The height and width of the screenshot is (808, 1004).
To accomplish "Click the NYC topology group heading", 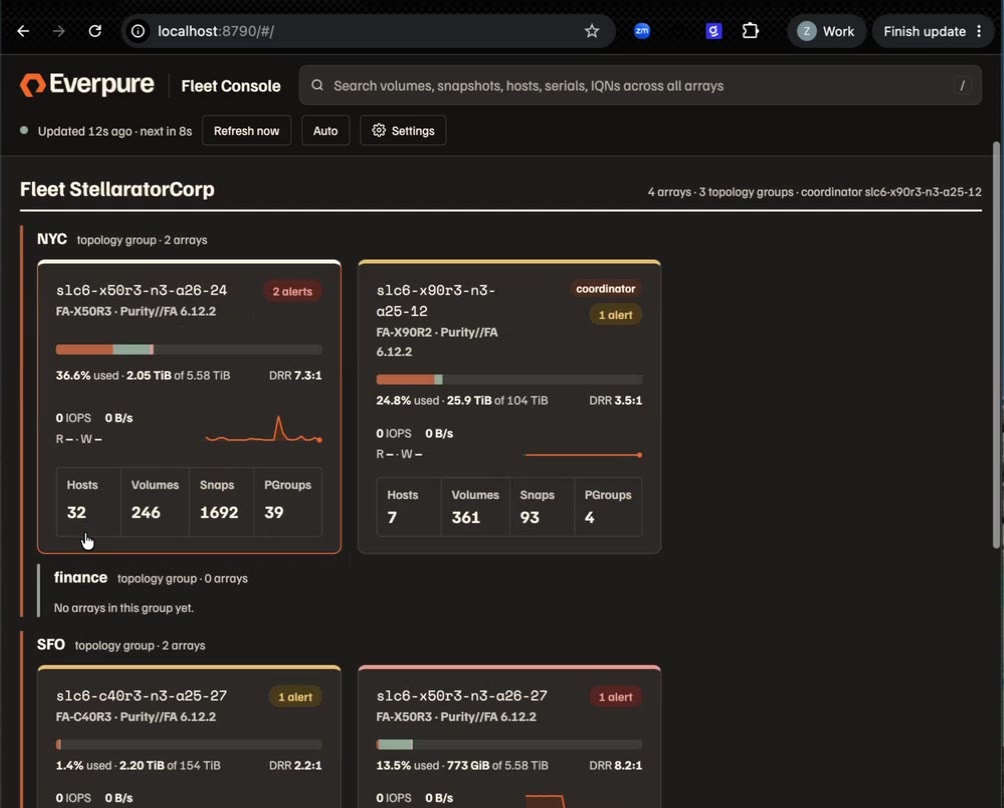I will tap(52, 239).
